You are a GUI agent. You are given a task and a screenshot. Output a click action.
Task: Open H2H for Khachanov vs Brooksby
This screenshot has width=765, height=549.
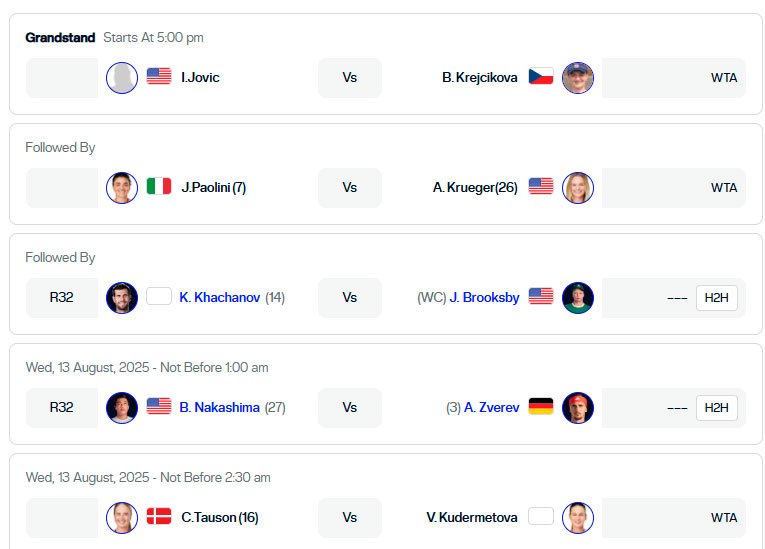(717, 298)
